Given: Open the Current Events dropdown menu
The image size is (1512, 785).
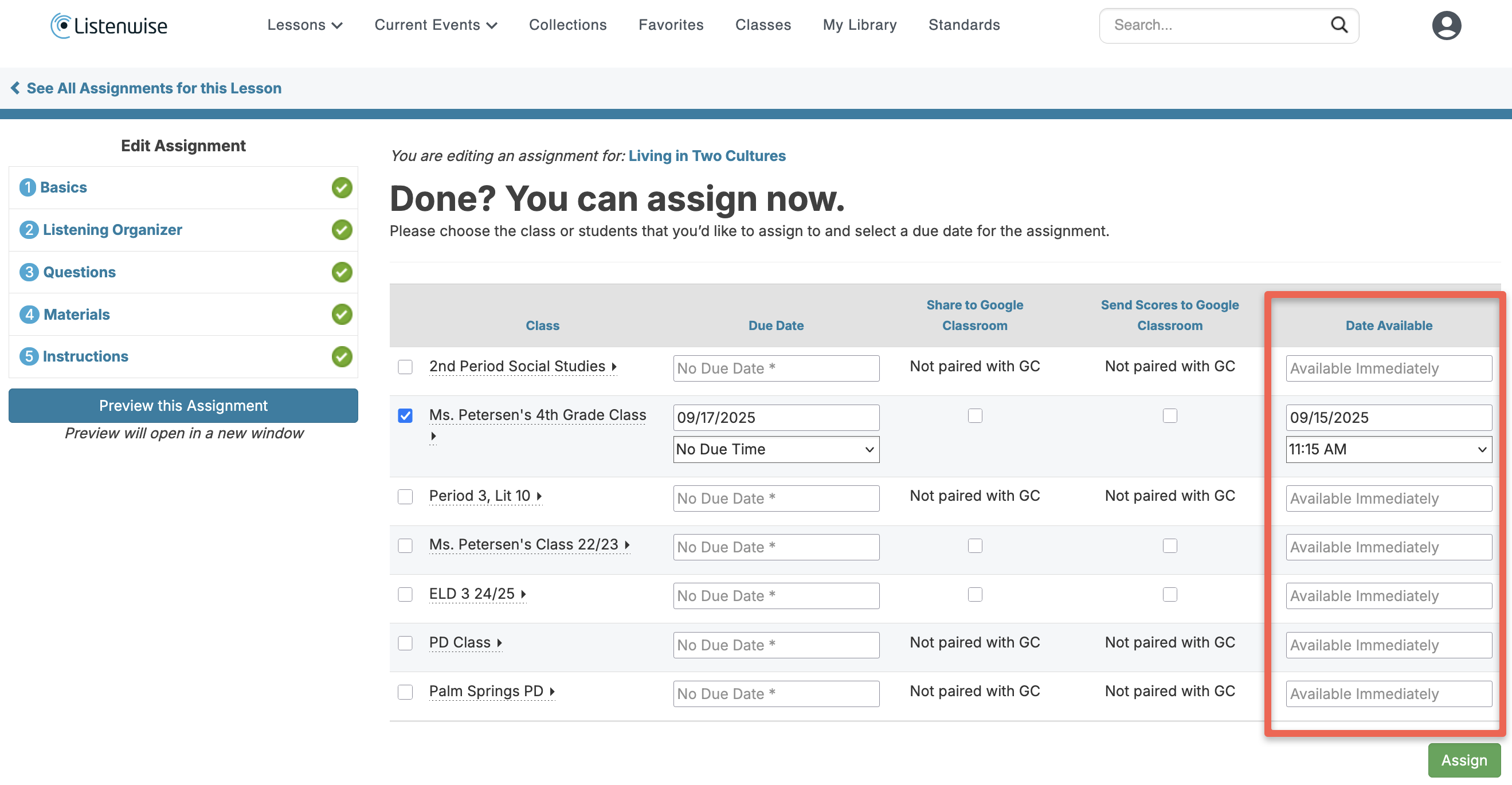Looking at the screenshot, I should (x=436, y=25).
